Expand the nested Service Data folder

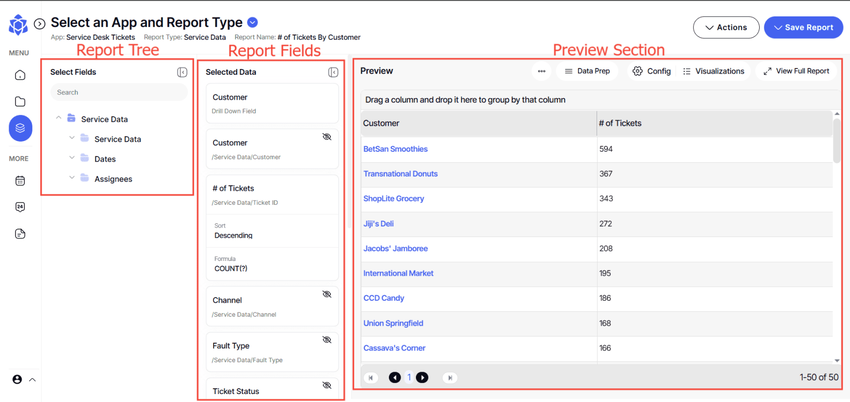click(72, 138)
